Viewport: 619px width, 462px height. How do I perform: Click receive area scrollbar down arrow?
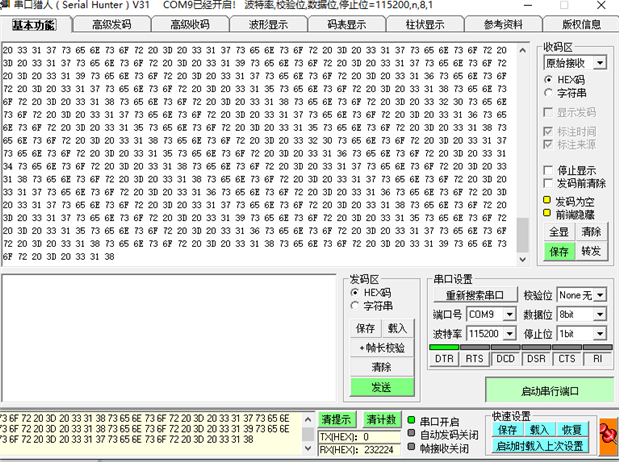523,259
